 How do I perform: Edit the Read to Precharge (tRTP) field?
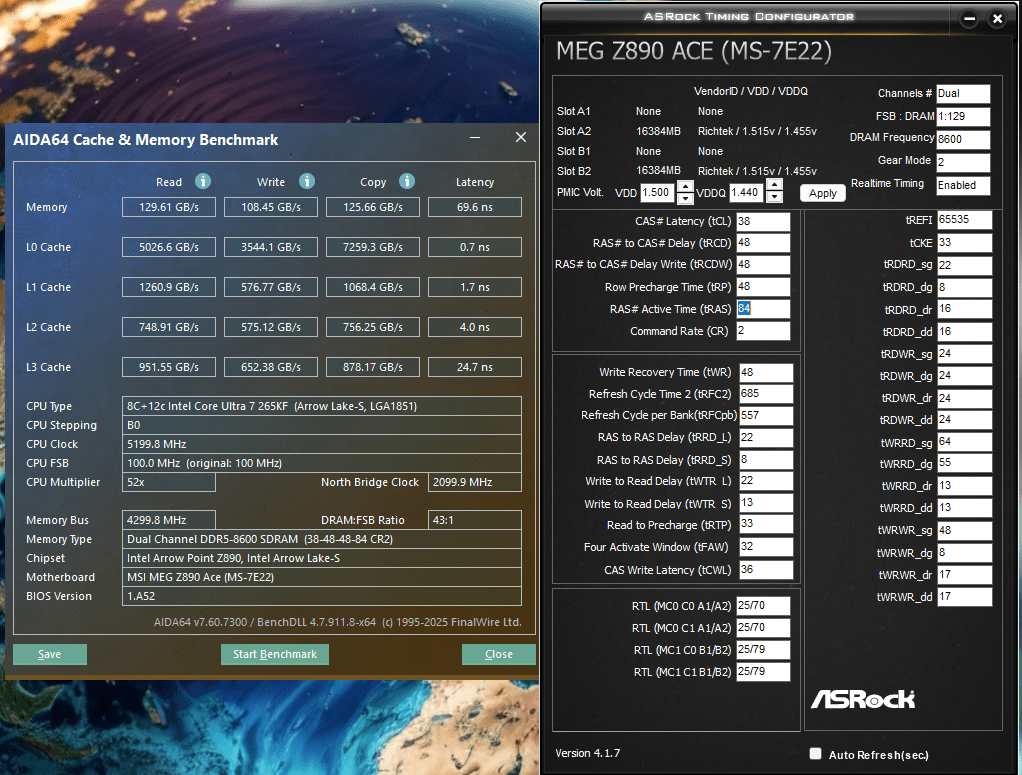click(x=766, y=524)
